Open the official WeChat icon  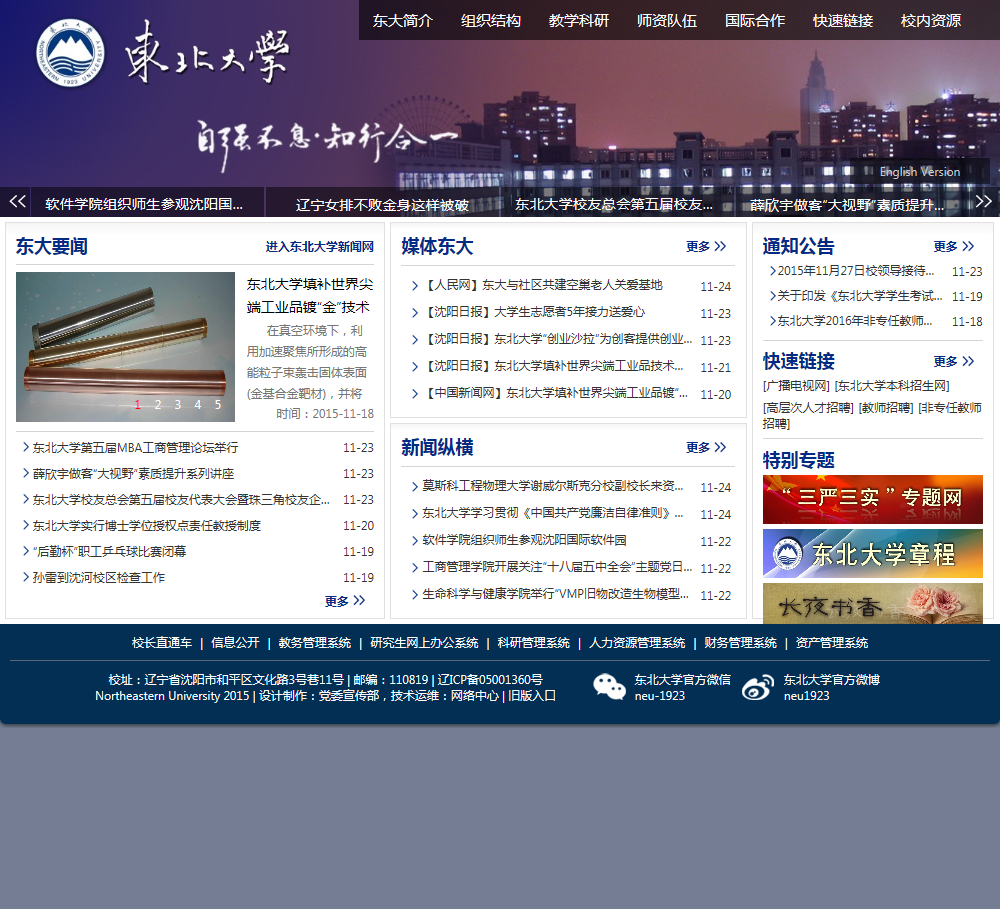point(609,687)
